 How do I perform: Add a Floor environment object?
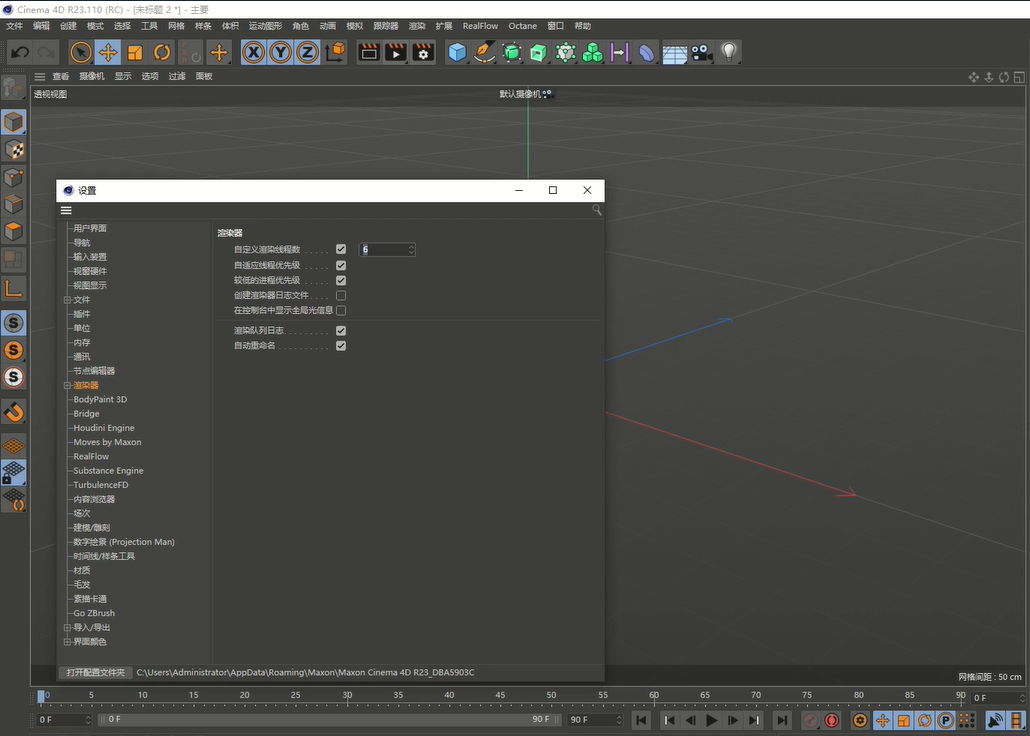click(675, 52)
